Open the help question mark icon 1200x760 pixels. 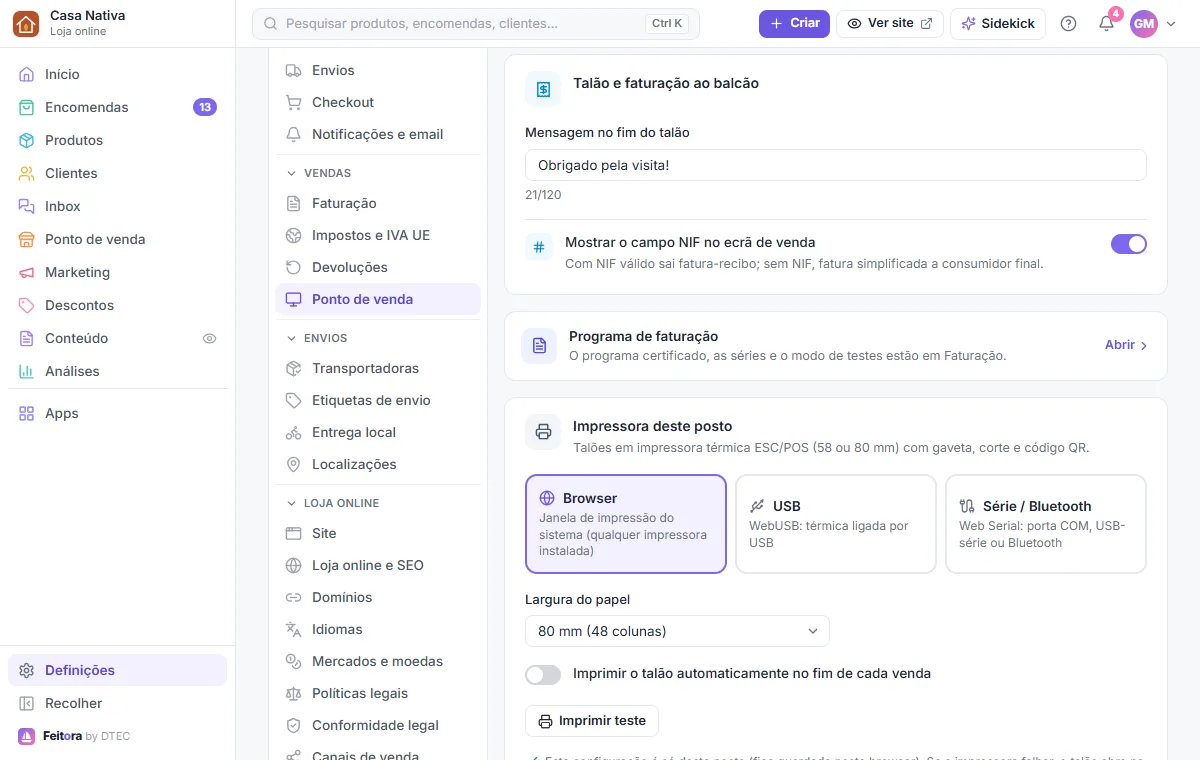(x=1068, y=24)
